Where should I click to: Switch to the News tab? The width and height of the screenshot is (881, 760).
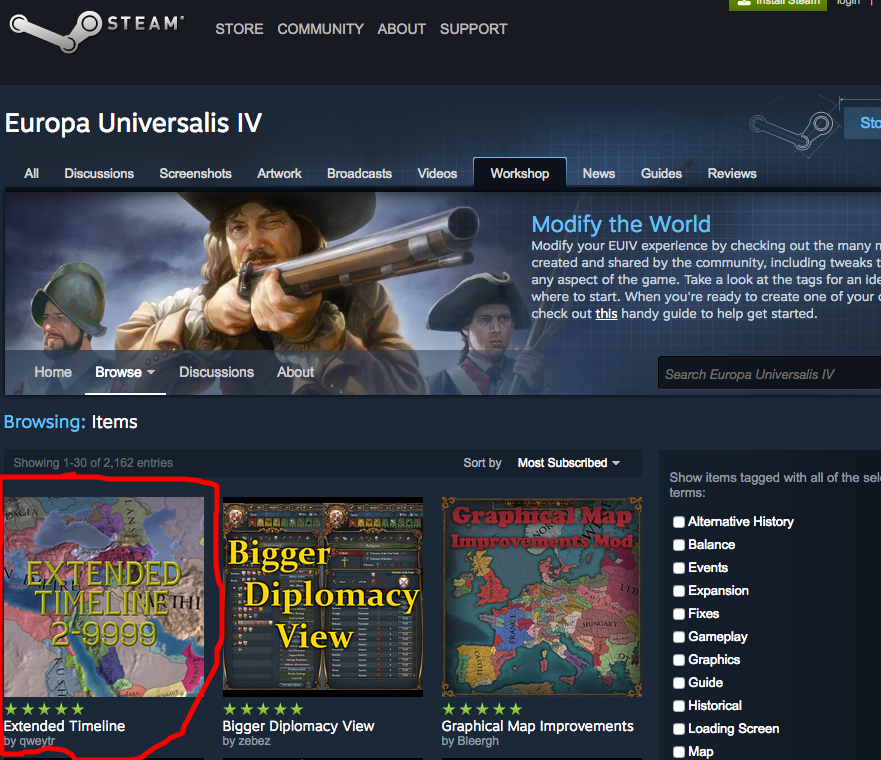coord(599,174)
